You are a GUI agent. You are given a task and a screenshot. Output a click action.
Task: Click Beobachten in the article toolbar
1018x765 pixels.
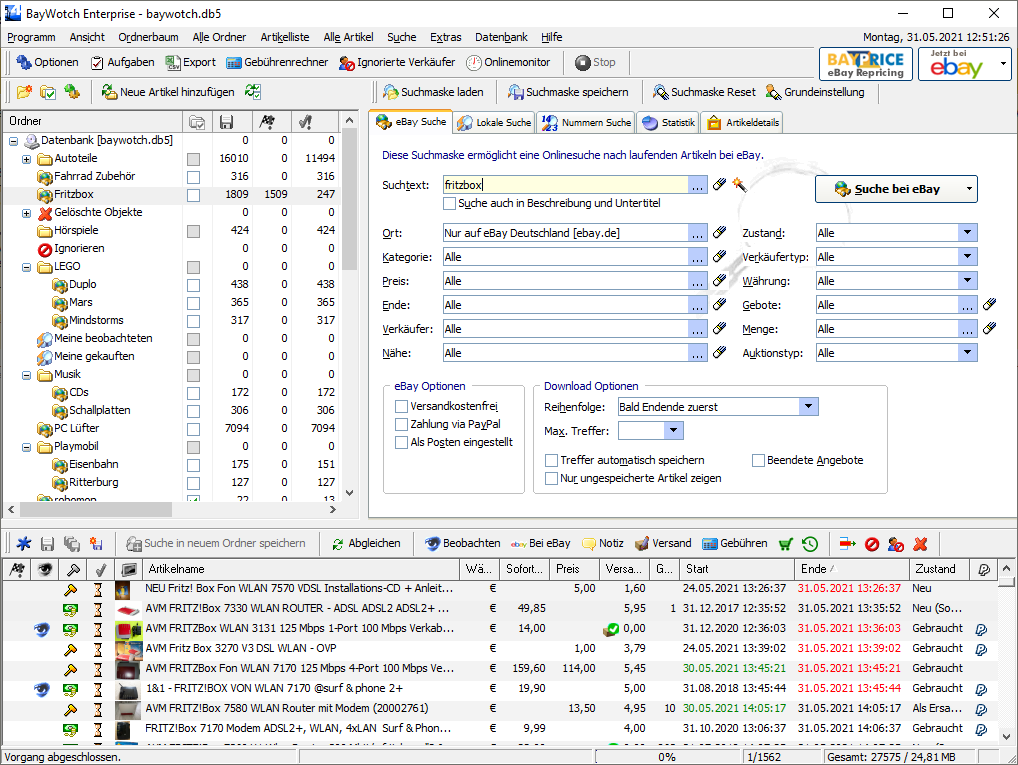tap(463, 544)
